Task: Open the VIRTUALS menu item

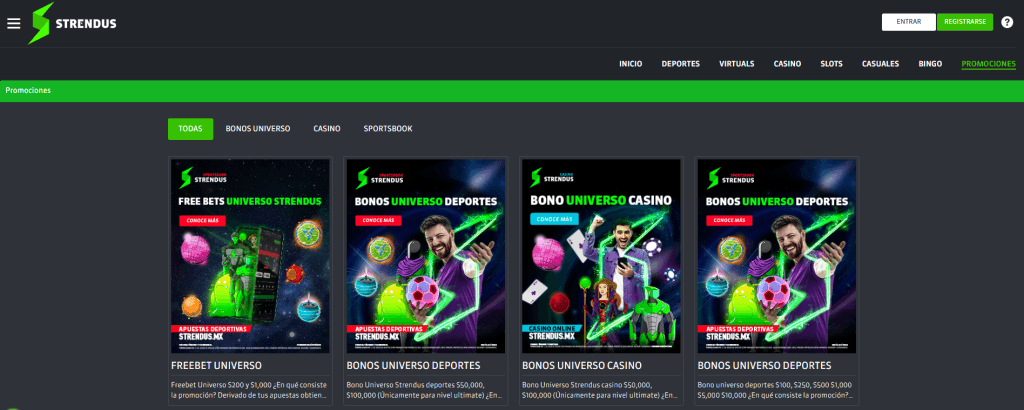Action: click(737, 64)
